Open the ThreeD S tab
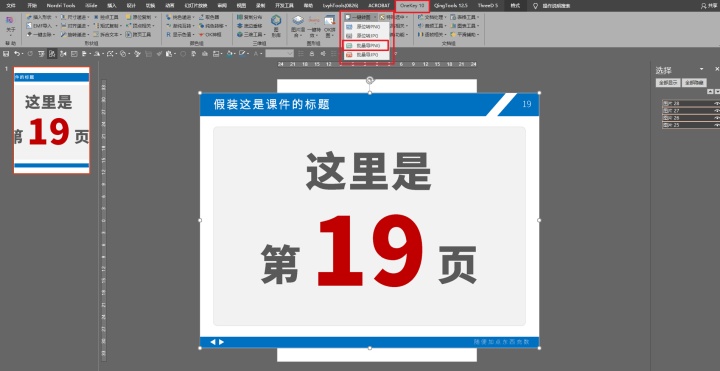Viewport: 720px width, 371px height. [x=488, y=6]
